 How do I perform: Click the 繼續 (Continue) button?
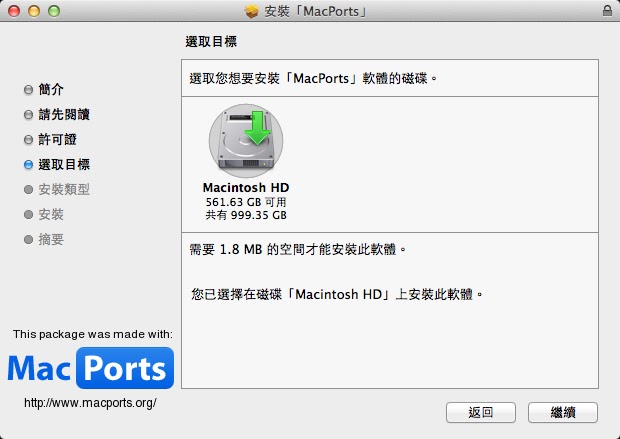coord(563,413)
